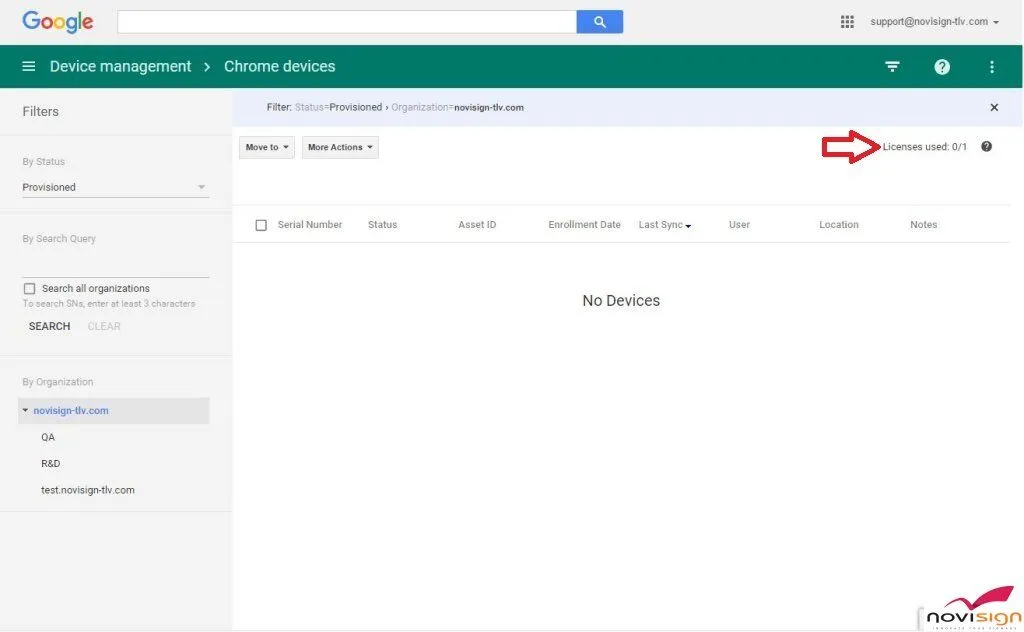This screenshot has width=1024, height=632.
Task: Click Device management in the breadcrumb
Action: click(x=120, y=66)
